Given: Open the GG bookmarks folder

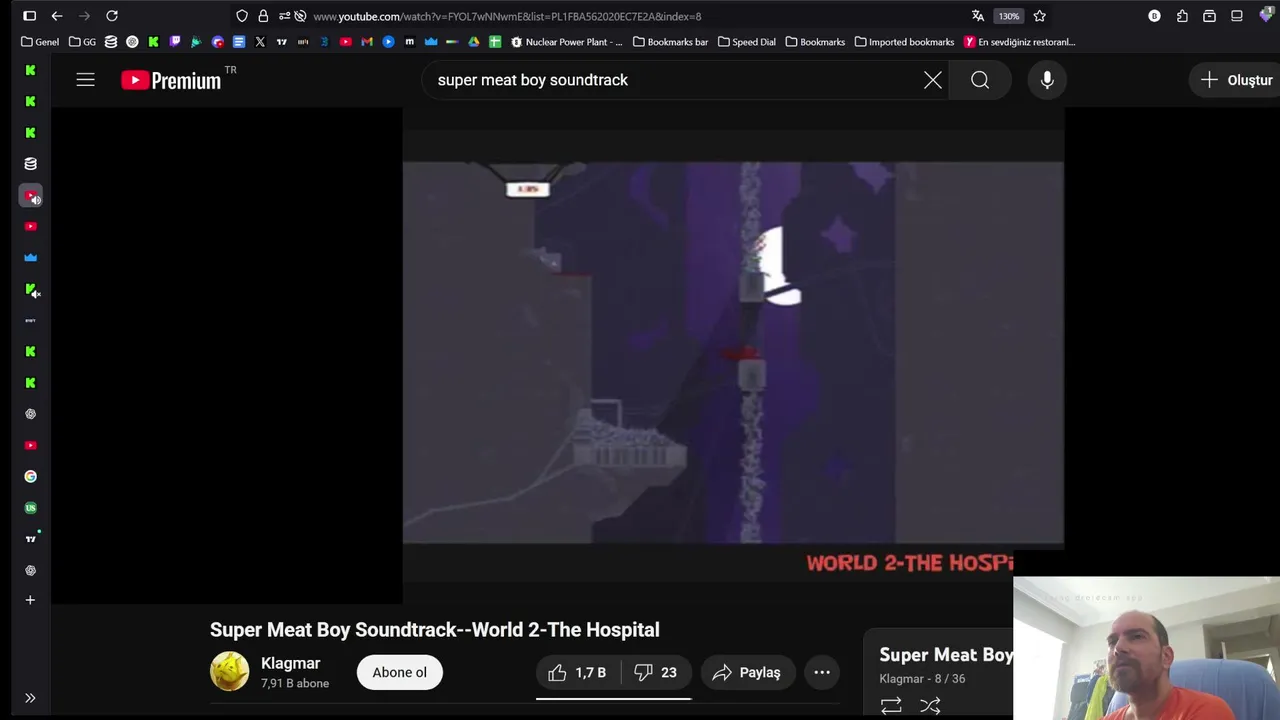Looking at the screenshot, I should point(83,42).
